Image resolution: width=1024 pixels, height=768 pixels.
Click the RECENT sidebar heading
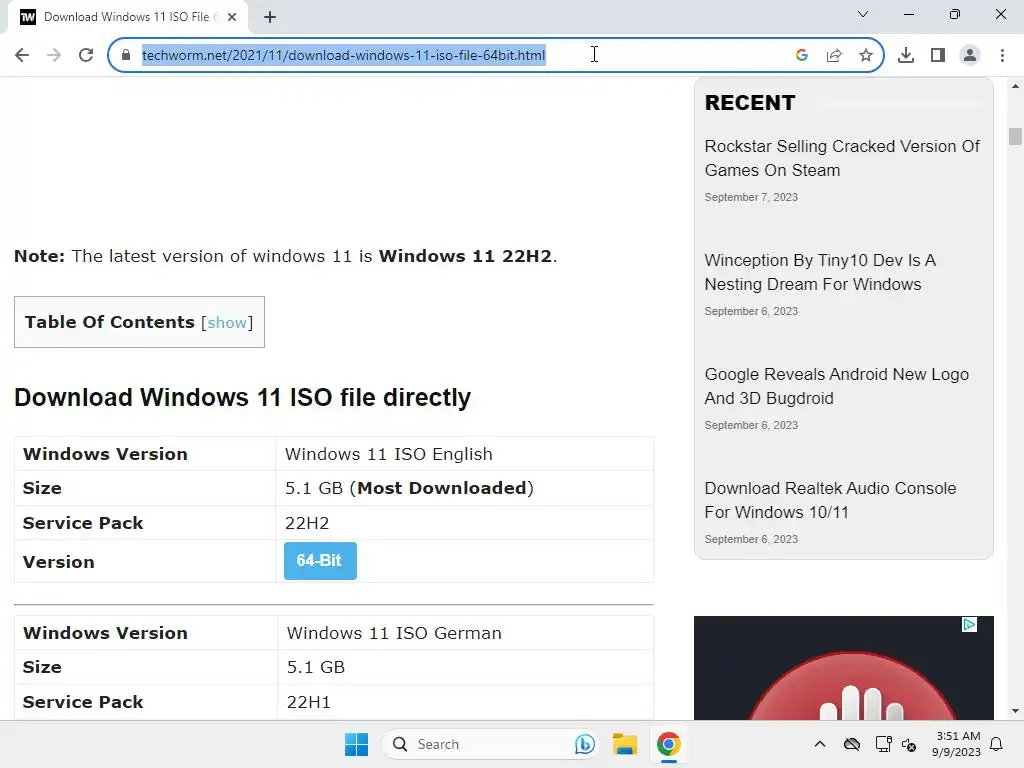pos(750,103)
